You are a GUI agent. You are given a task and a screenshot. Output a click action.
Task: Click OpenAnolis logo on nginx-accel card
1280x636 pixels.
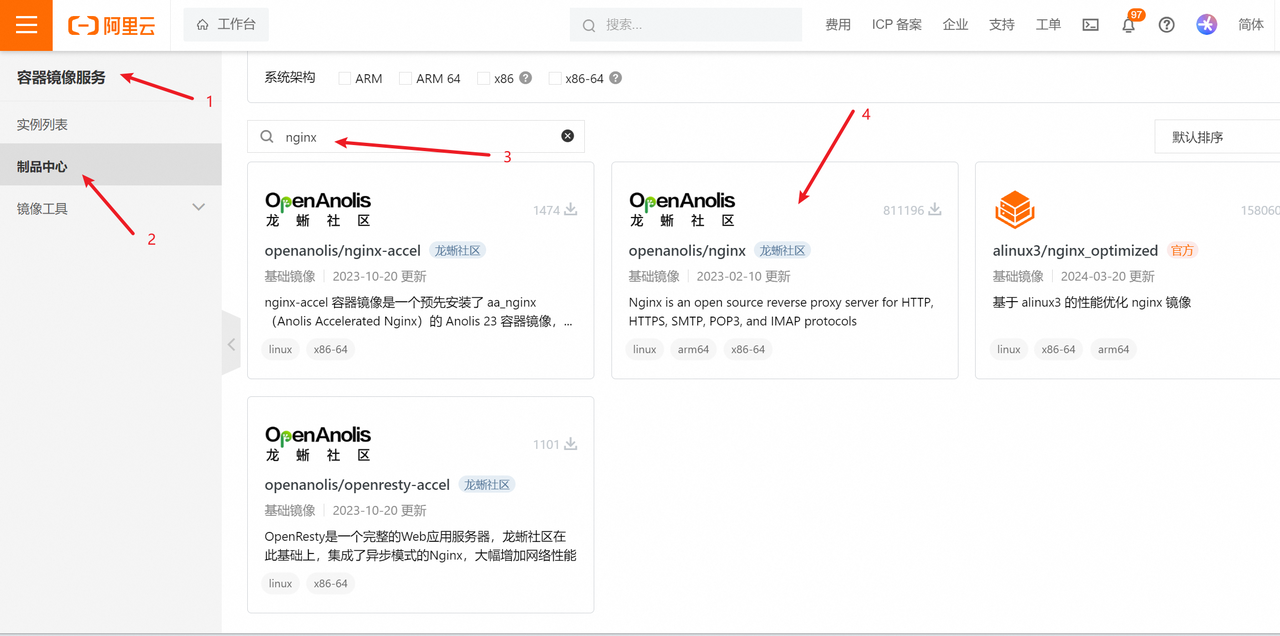[318, 210]
